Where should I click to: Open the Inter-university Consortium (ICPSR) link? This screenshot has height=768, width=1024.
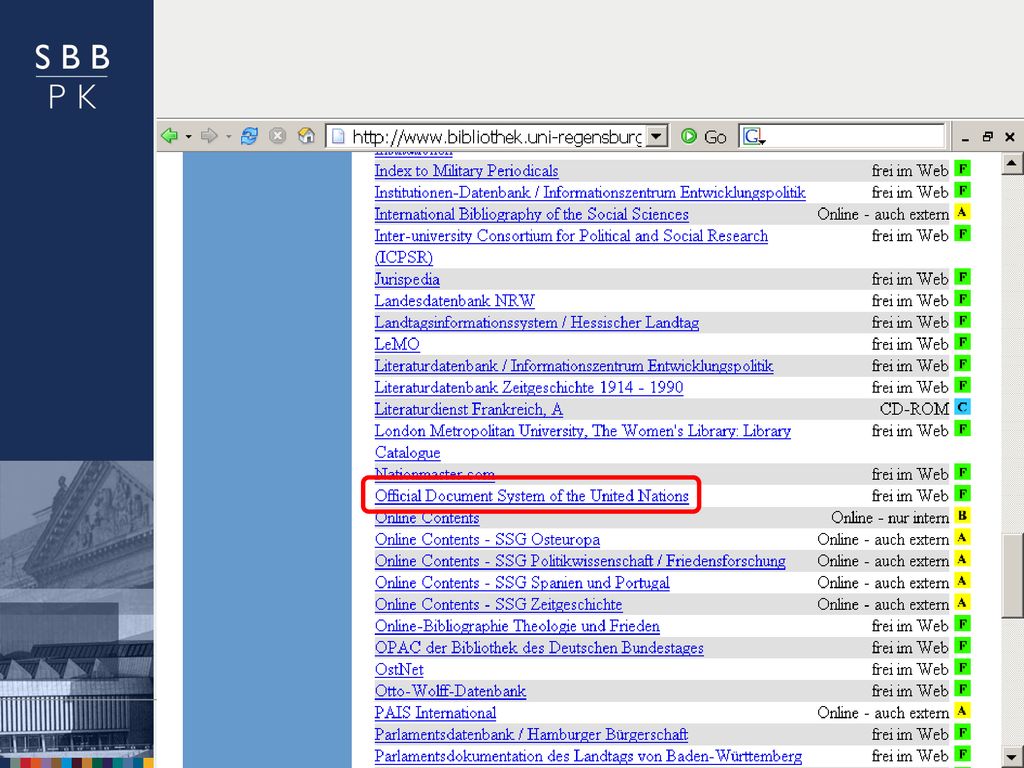(571, 246)
